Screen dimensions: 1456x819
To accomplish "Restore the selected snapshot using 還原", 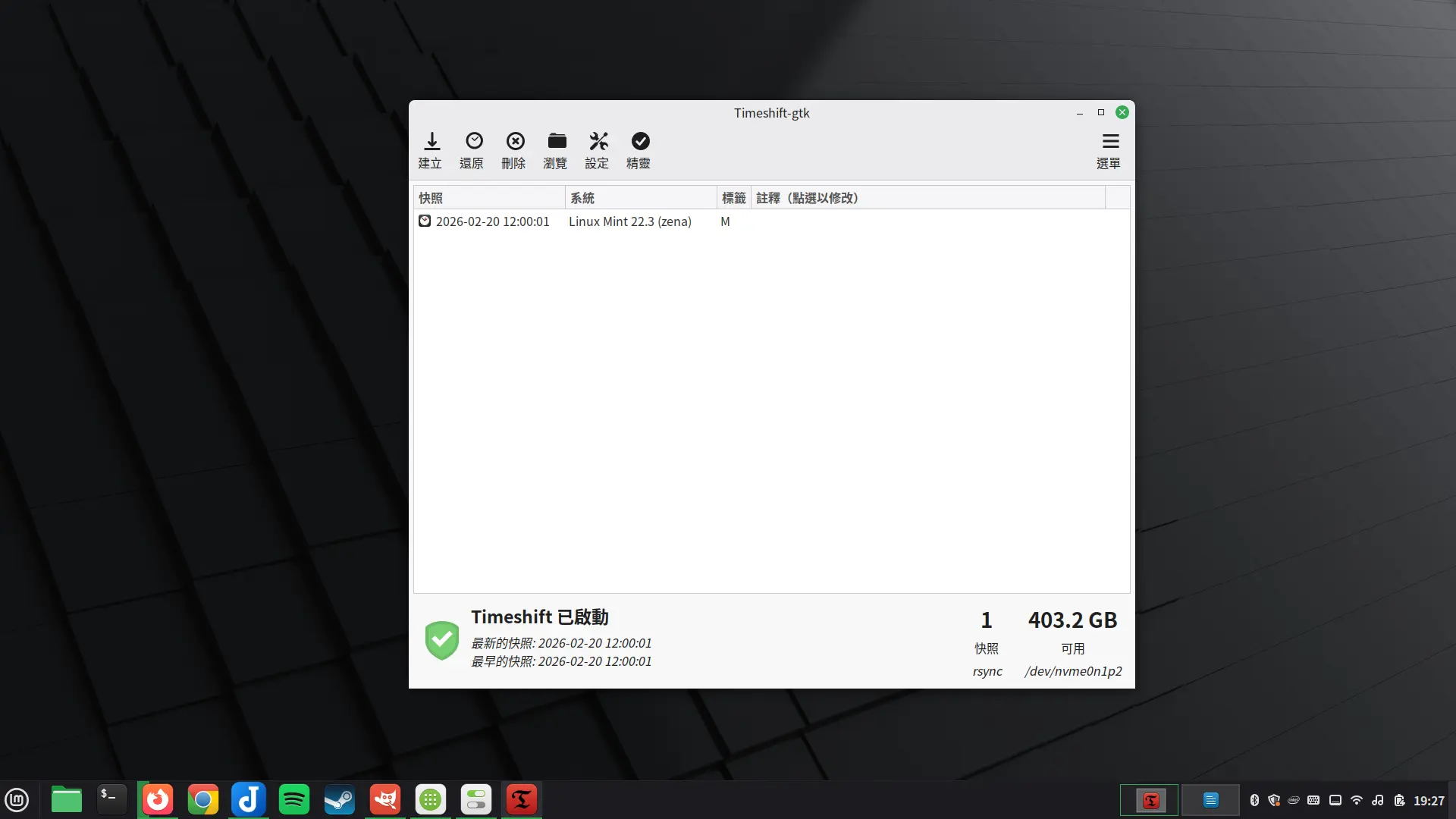I will tap(472, 149).
